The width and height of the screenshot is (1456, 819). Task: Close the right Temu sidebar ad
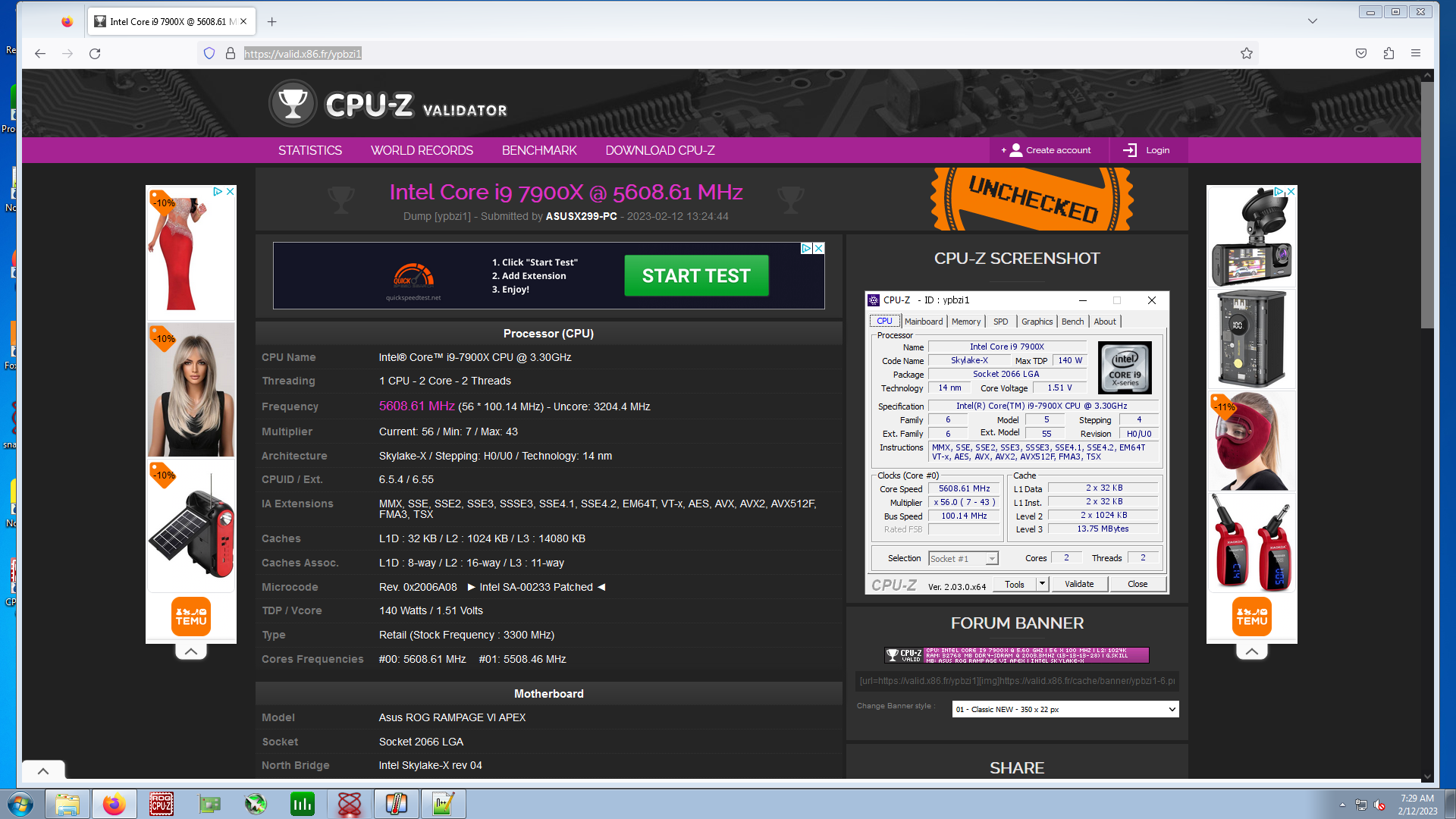(1291, 192)
